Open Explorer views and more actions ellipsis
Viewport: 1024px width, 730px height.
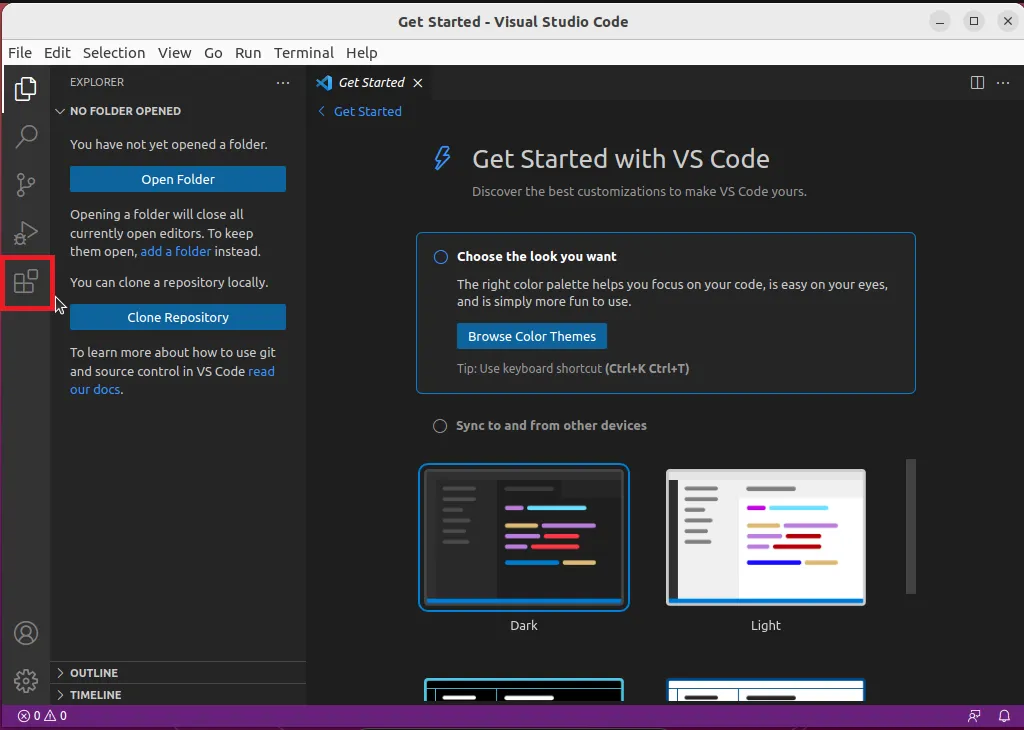coord(283,82)
